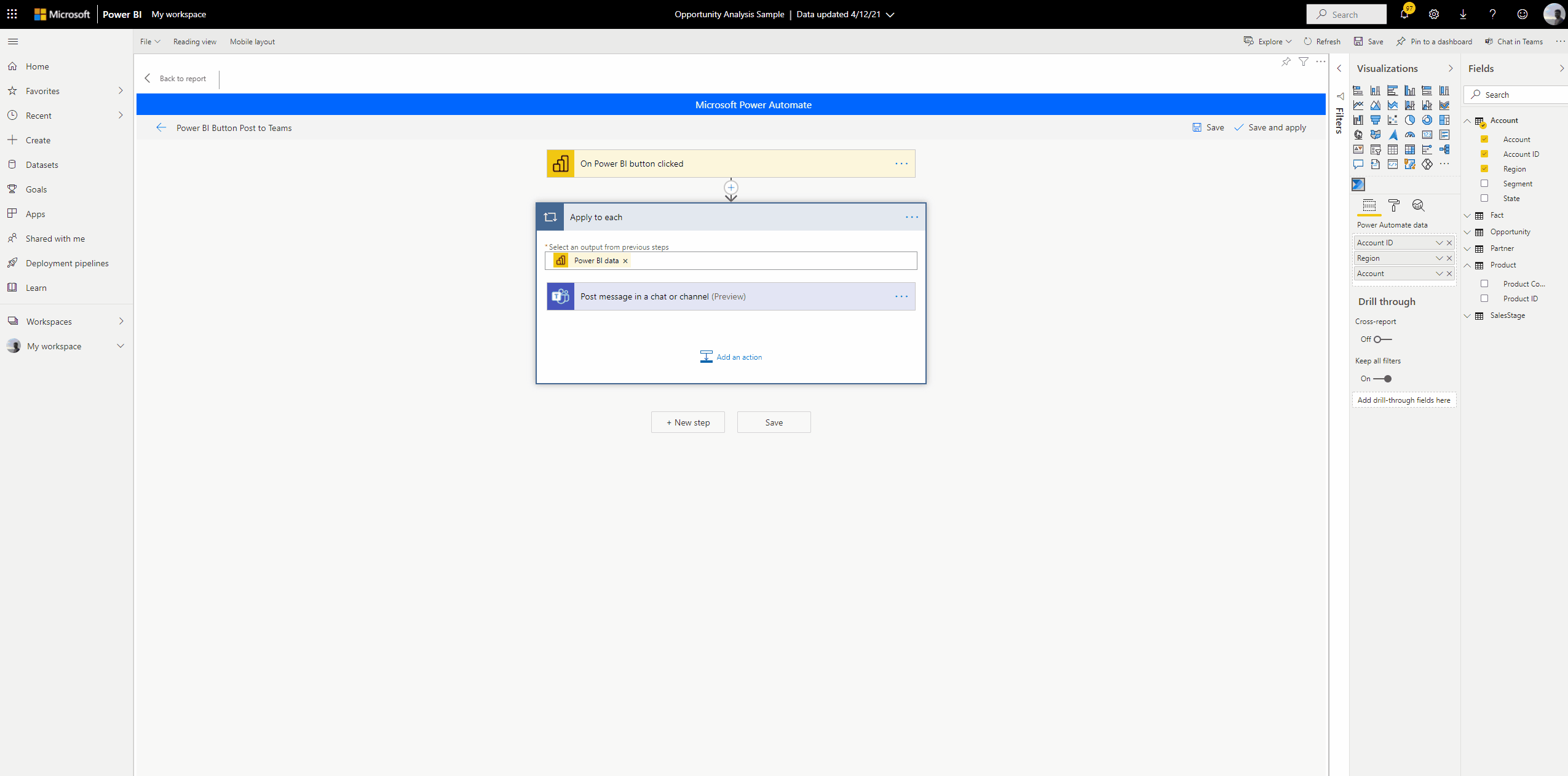Screen dimensions: 1568x776
Task: Open the settings gear in header
Action: point(1434,14)
